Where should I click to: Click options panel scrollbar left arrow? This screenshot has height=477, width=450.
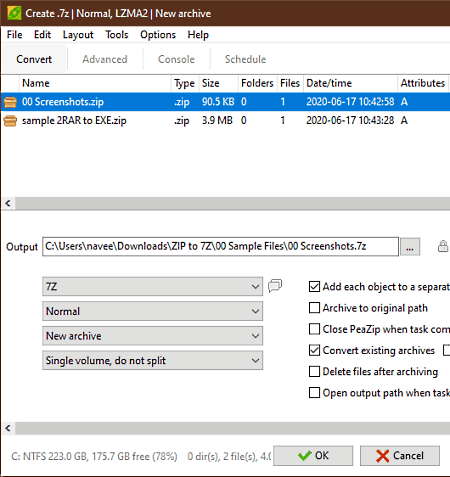(x=8, y=428)
